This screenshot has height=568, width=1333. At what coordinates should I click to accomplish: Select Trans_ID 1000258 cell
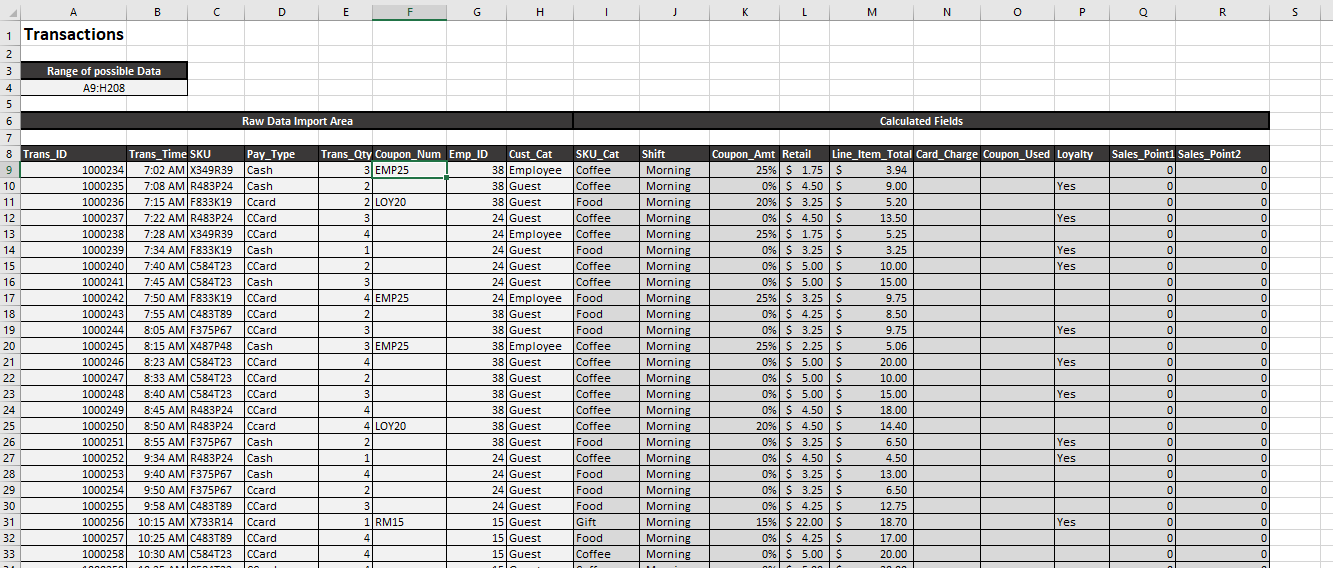tap(74, 554)
